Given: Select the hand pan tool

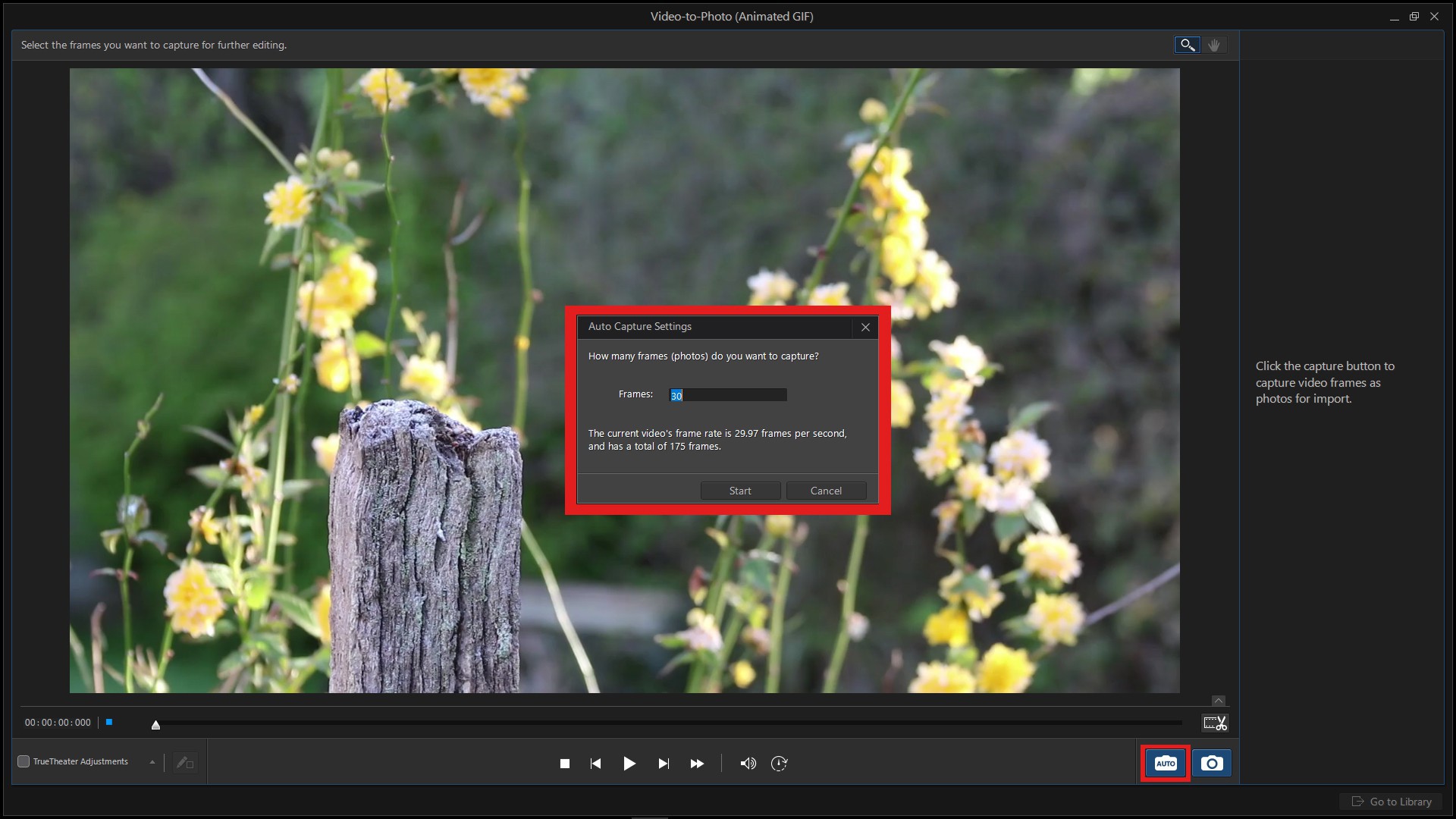Looking at the screenshot, I should [x=1214, y=45].
